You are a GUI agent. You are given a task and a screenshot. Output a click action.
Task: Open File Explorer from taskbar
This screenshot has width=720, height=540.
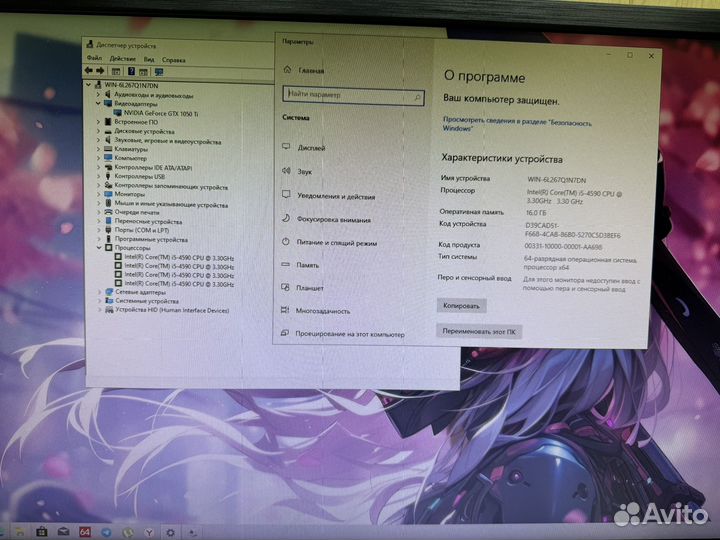click(x=20, y=532)
